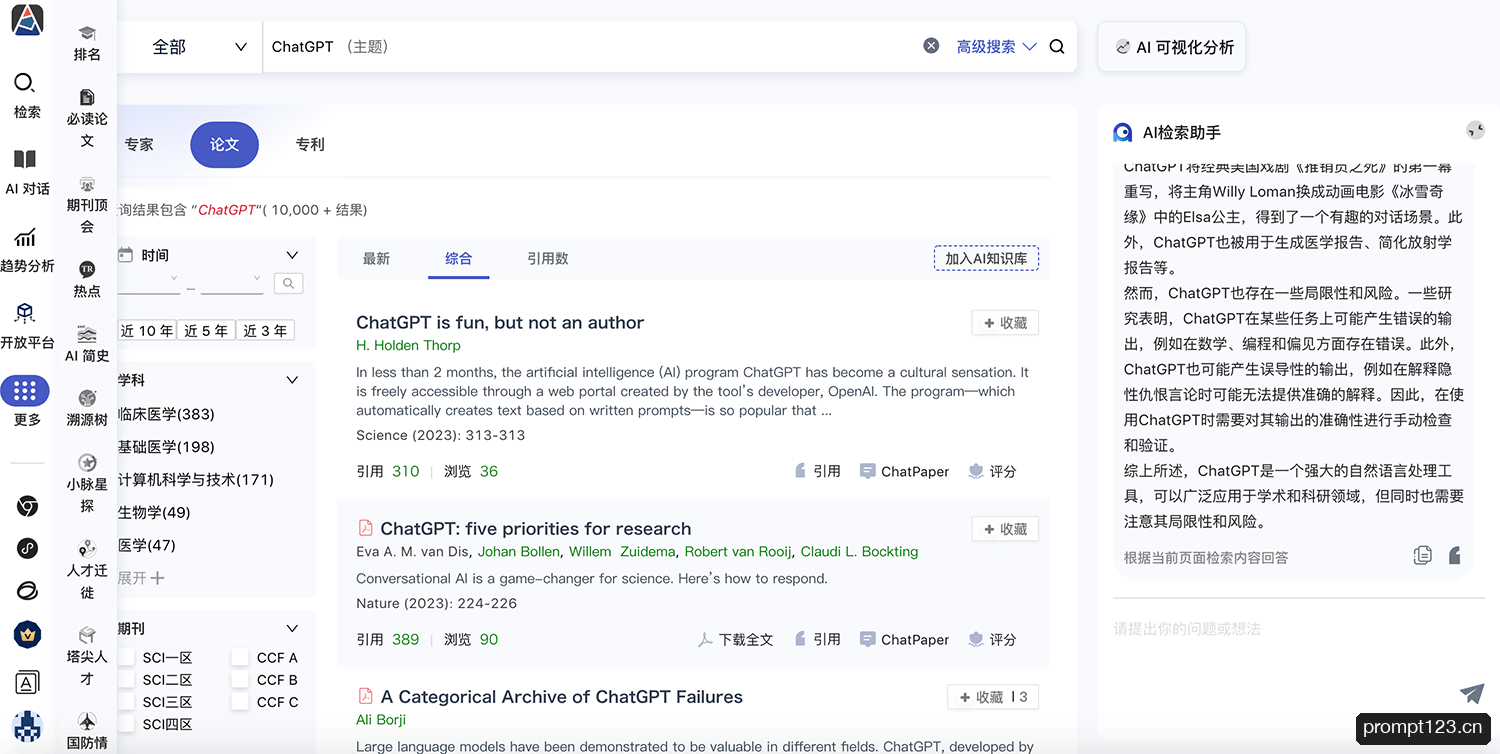Check the CCF B checkbox
The width and height of the screenshot is (1500, 754).
click(x=239, y=680)
